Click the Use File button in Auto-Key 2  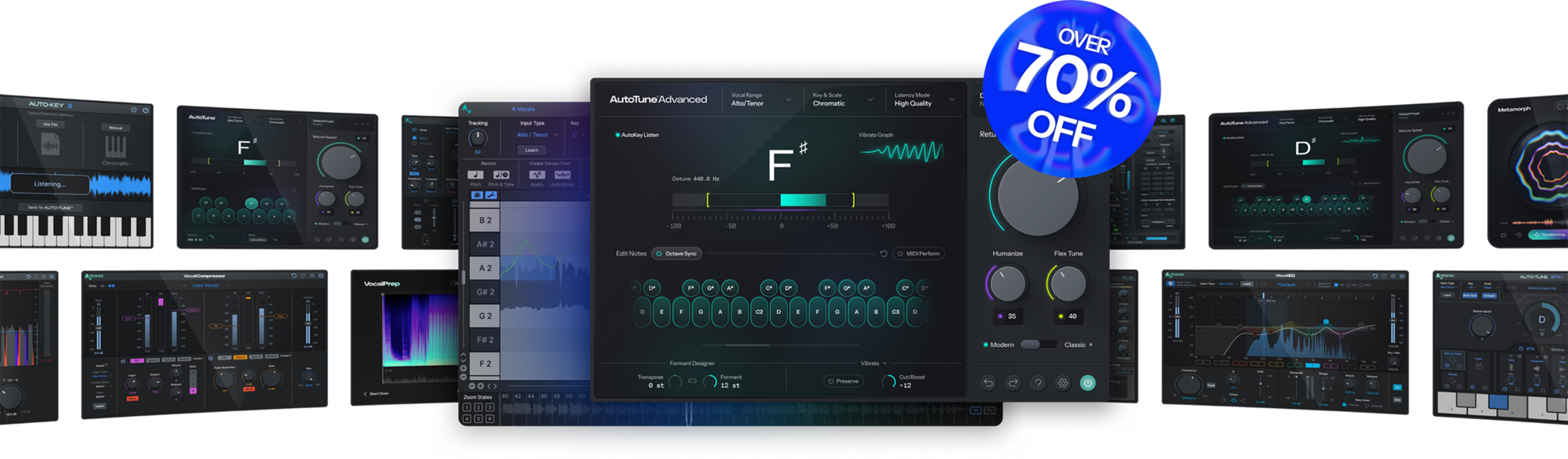pos(50,124)
